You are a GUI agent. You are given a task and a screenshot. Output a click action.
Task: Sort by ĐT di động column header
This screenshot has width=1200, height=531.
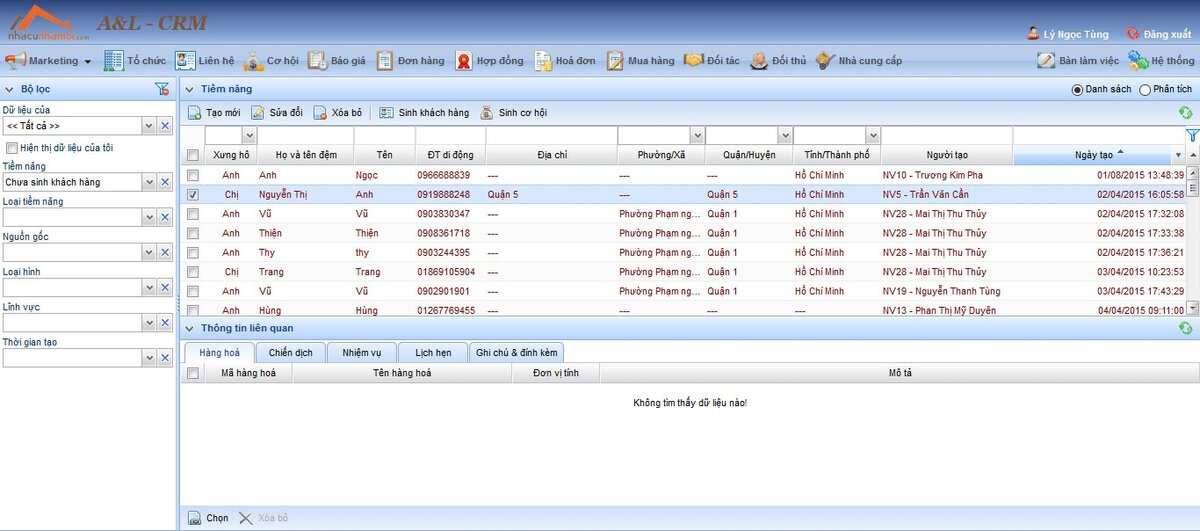tap(449, 155)
